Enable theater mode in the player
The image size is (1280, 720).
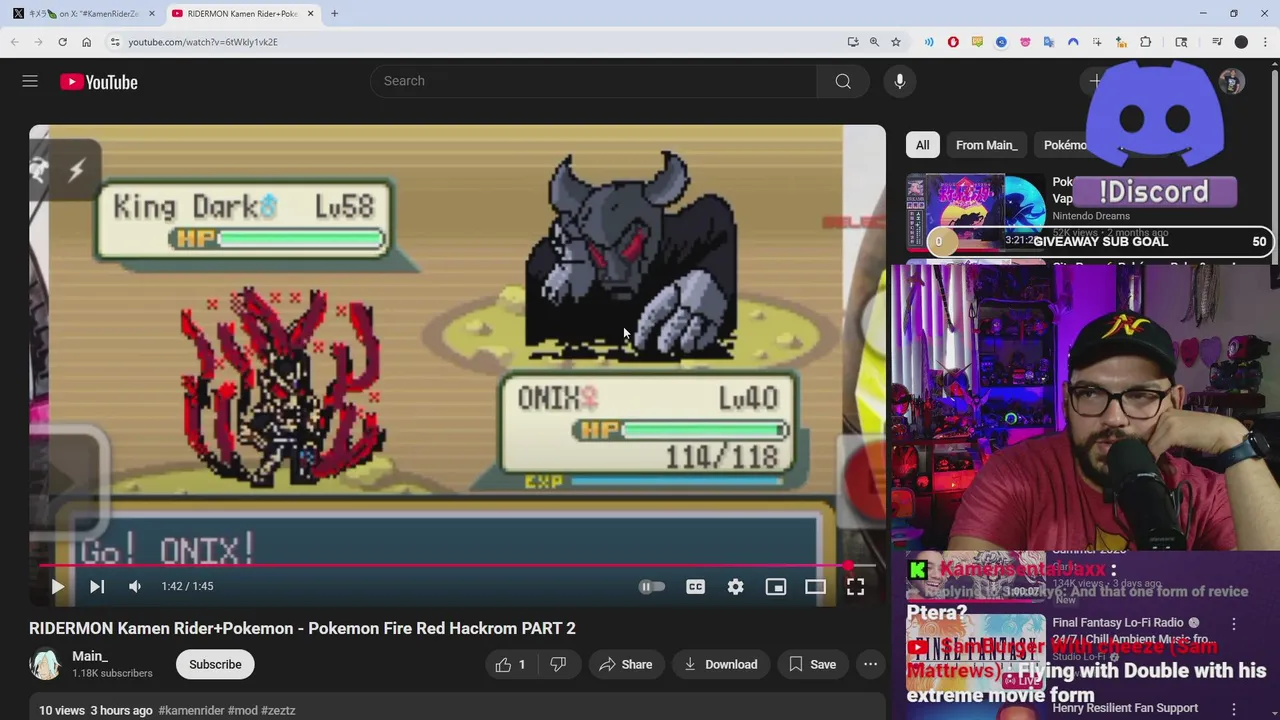pos(816,587)
